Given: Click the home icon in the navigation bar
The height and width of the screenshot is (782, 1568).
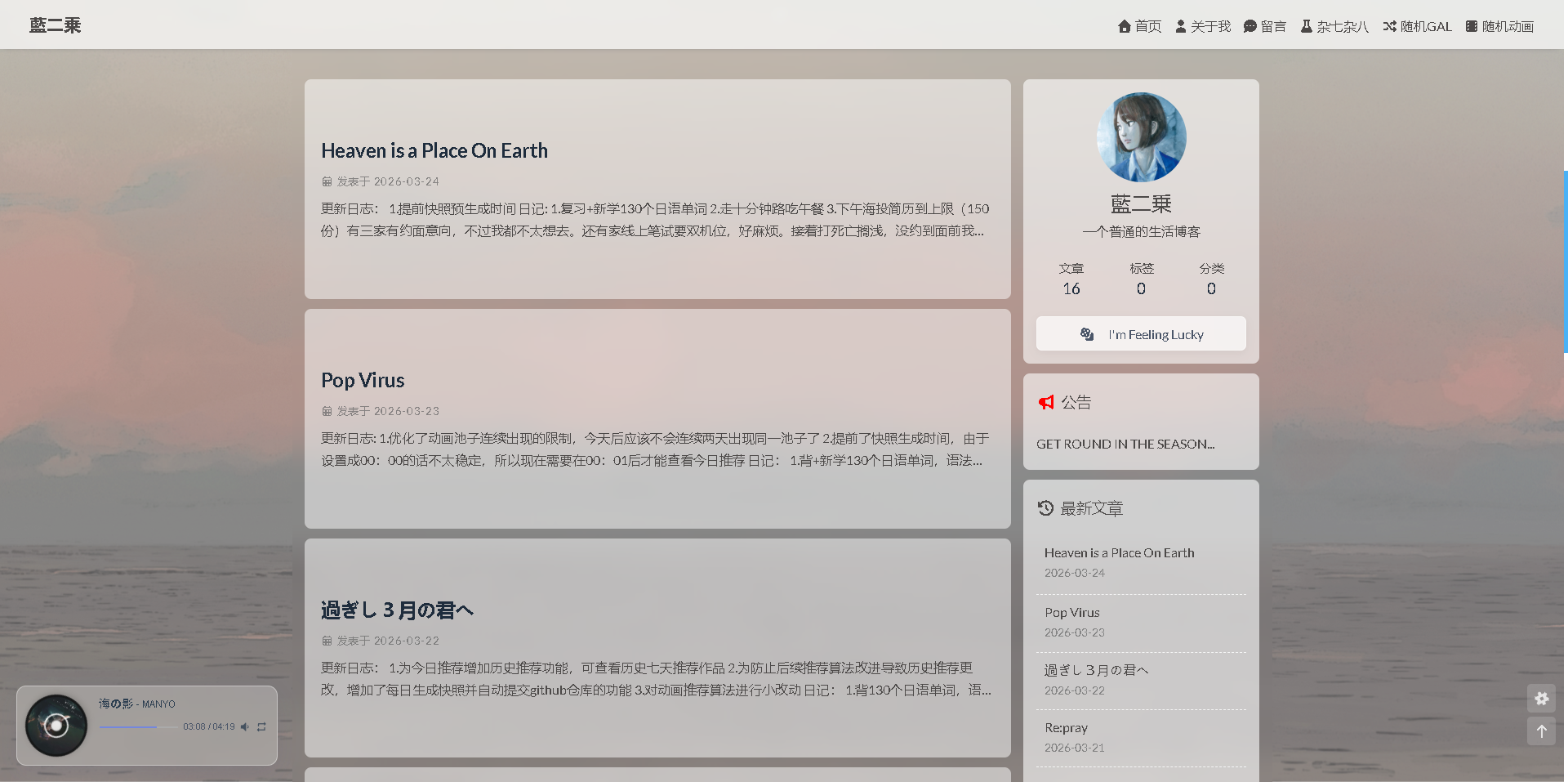Looking at the screenshot, I should 1125,25.
